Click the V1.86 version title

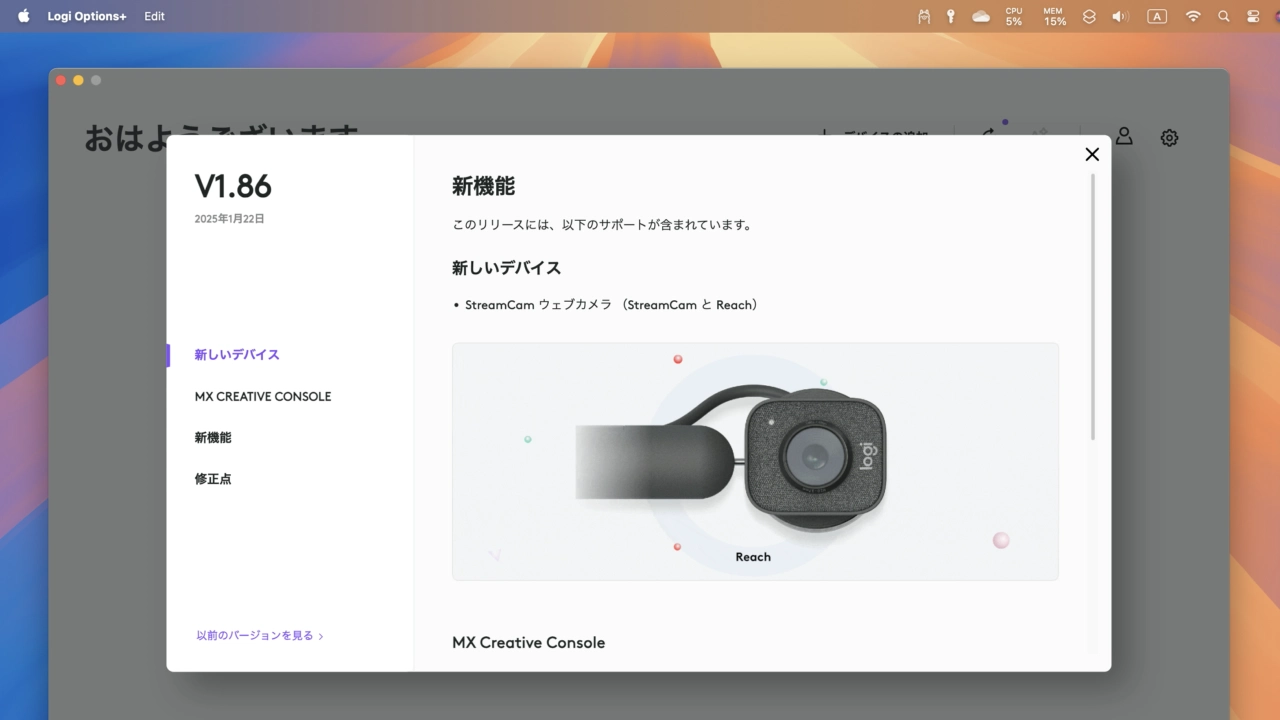233,186
